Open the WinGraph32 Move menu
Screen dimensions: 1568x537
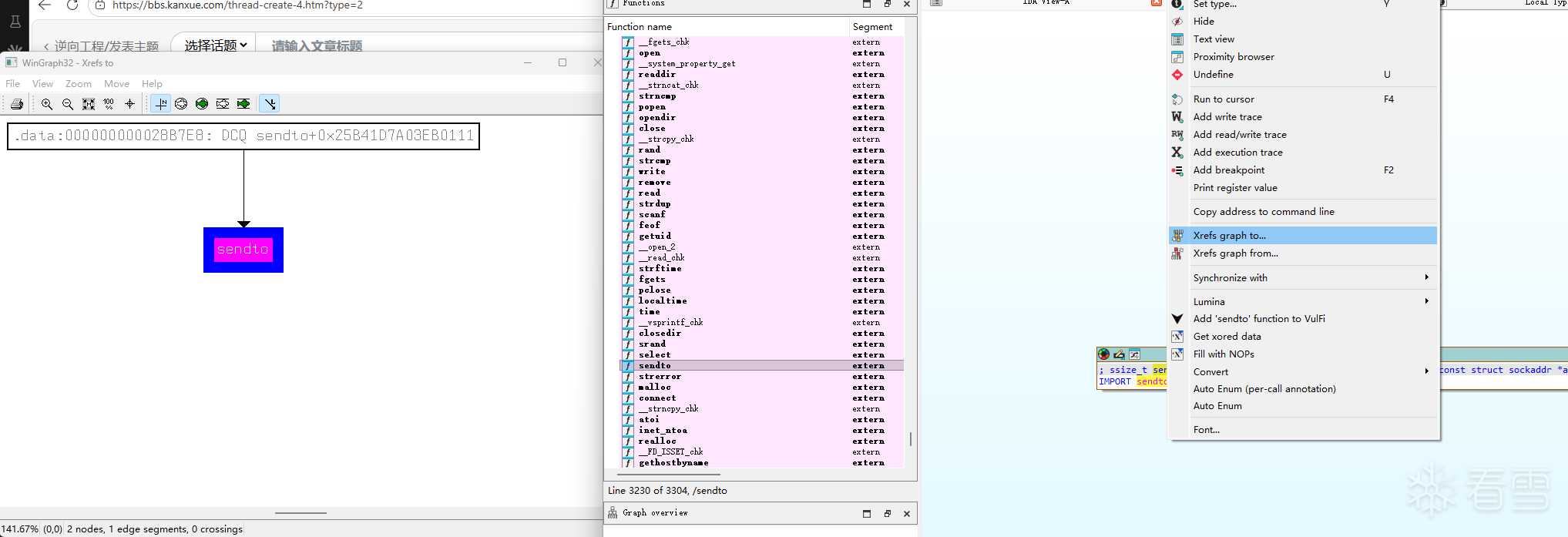[x=117, y=83]
